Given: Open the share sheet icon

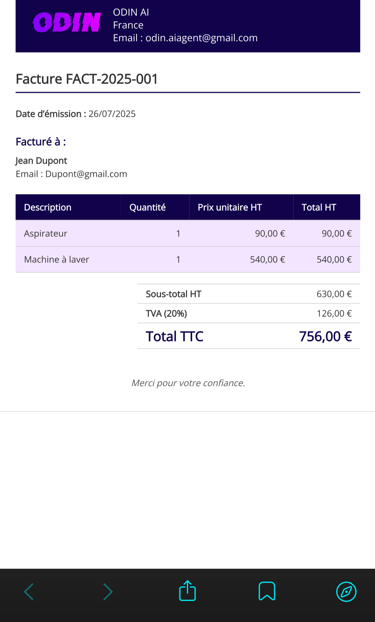Looking at the screenshot, I should tap(187, 591).
